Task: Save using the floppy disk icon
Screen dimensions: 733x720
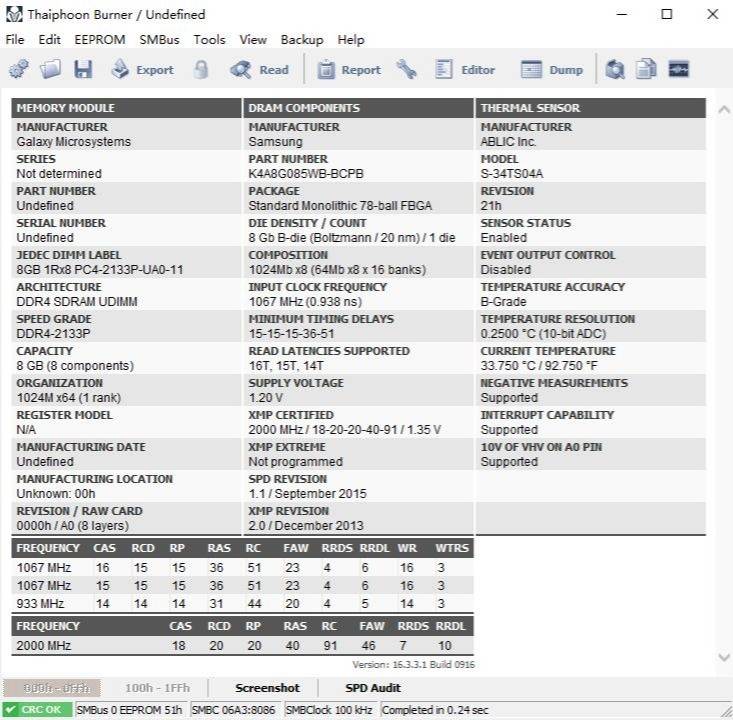Action: [x=83, y=69]
